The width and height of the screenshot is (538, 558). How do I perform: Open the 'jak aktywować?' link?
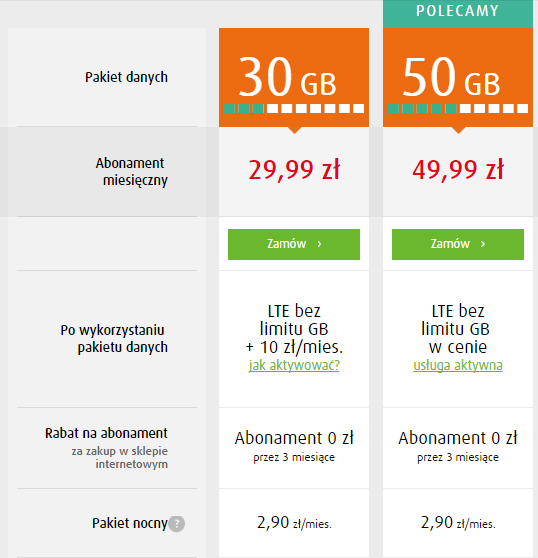[x=294, y=365]
